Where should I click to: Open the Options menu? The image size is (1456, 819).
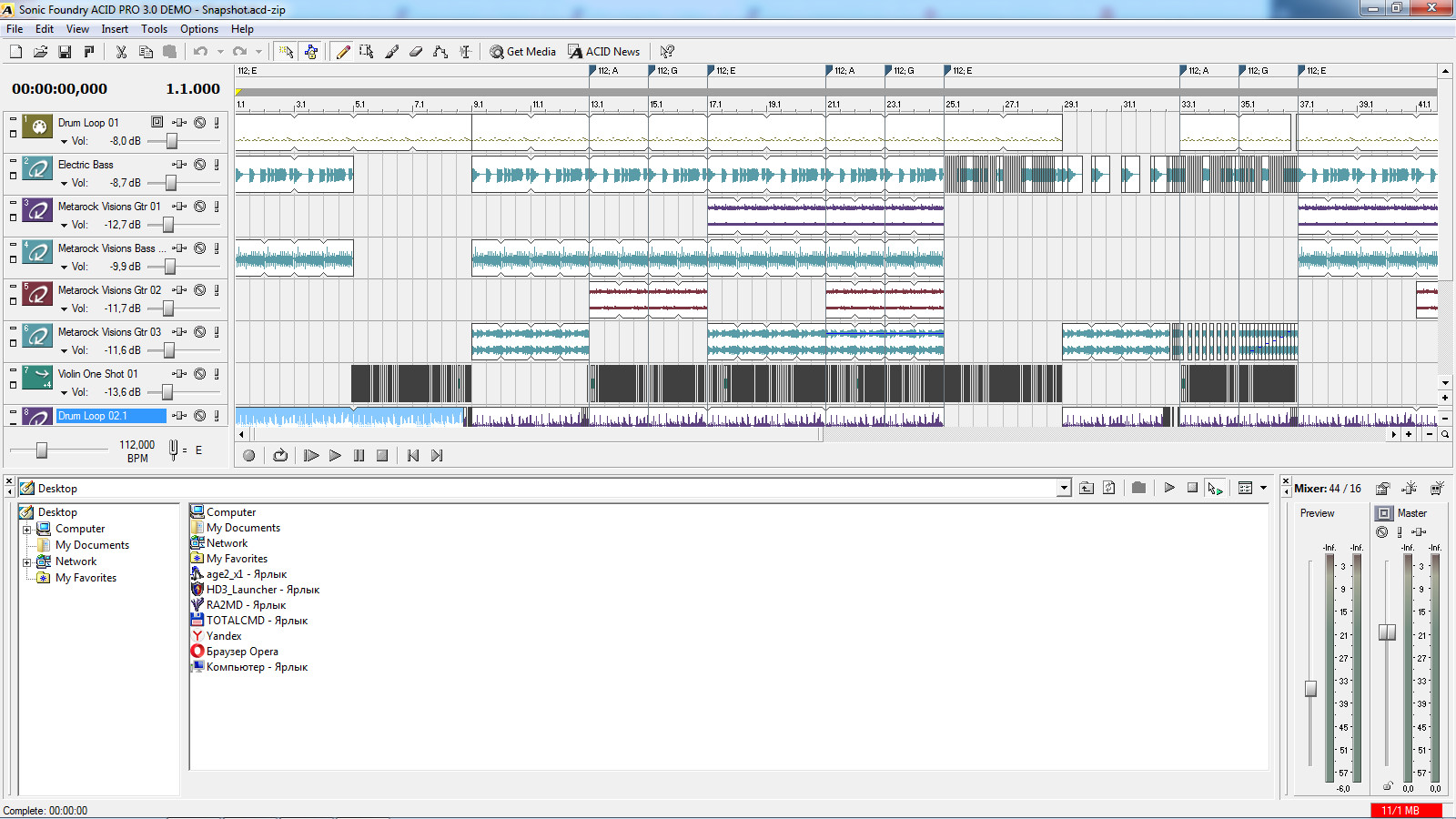[x=198, y=29]
